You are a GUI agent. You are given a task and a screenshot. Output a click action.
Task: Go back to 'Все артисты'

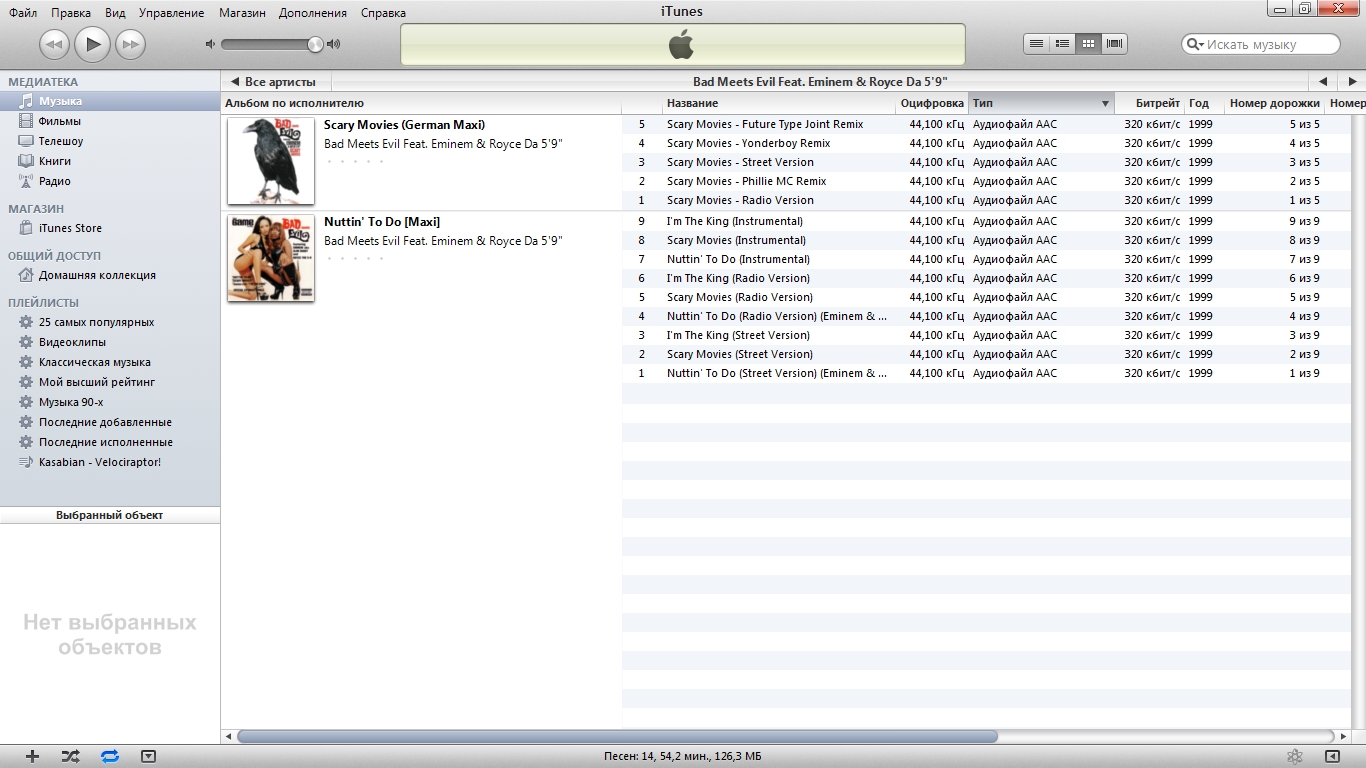tap(273, 82)
